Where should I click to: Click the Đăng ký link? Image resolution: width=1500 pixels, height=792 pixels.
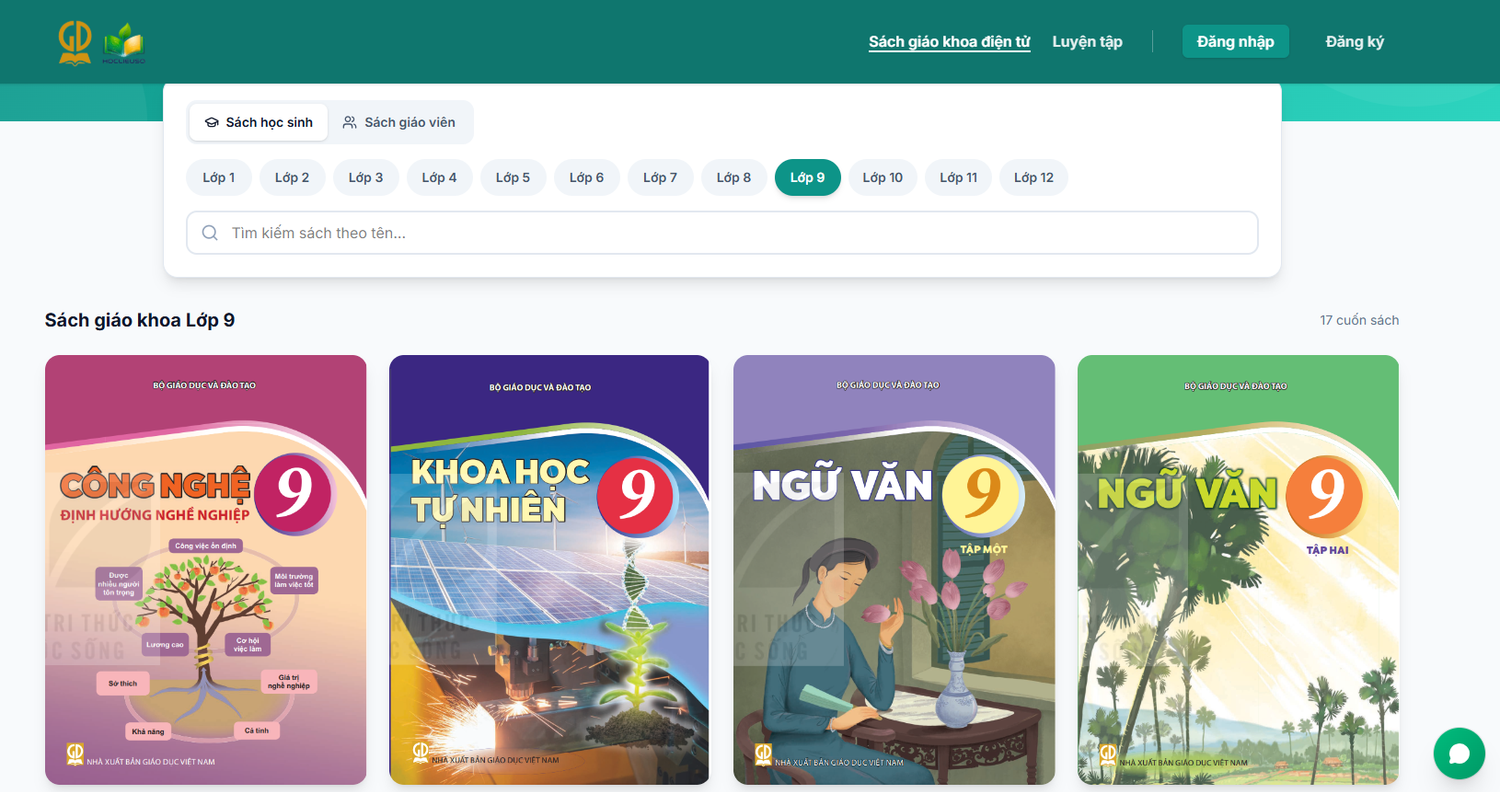coord(1355,41)
